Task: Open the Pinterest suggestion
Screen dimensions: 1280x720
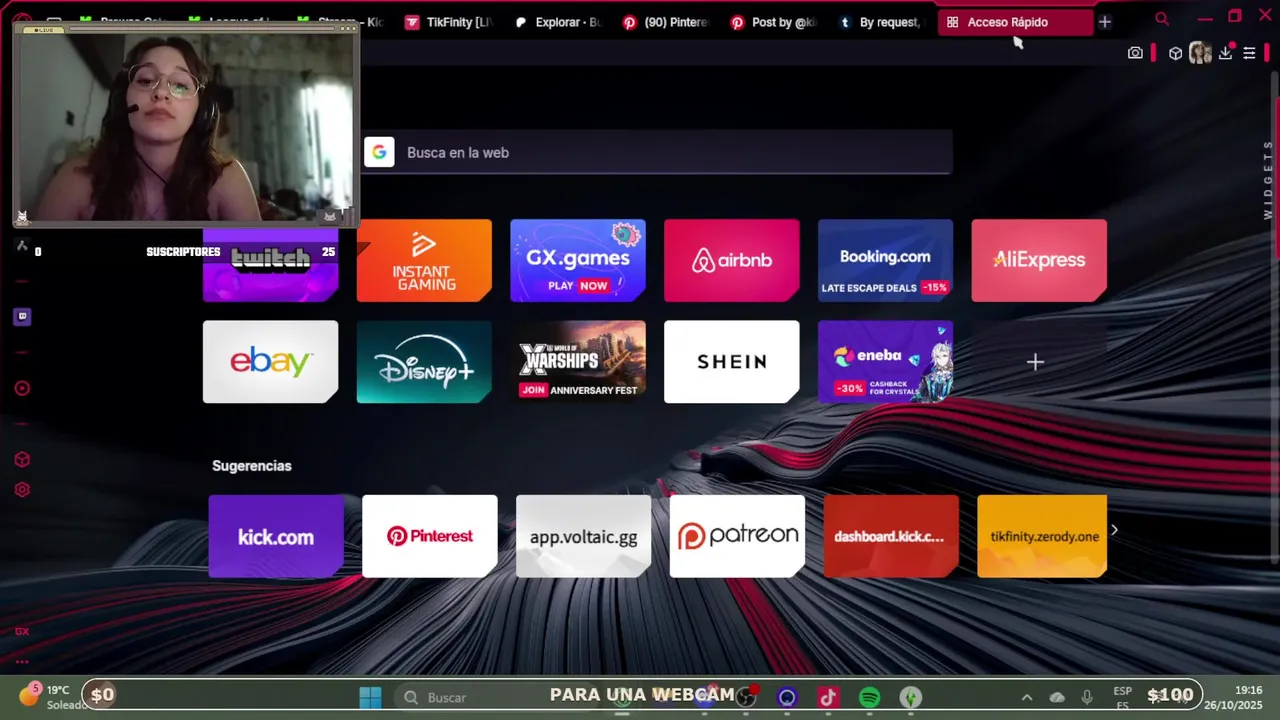Action: click(430, 536)
